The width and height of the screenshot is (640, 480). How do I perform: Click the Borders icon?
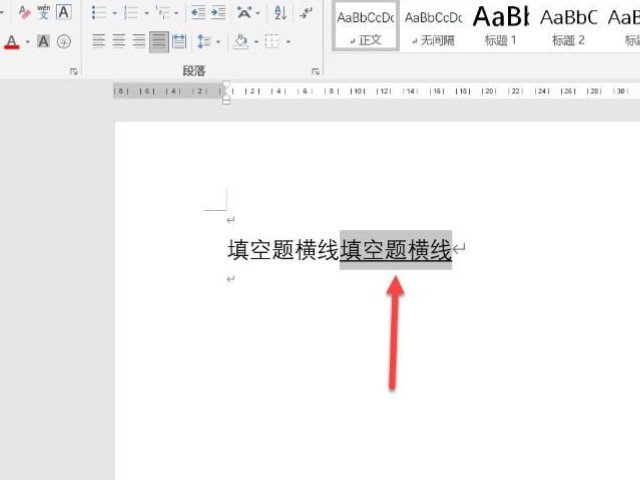tap(272, 41)
